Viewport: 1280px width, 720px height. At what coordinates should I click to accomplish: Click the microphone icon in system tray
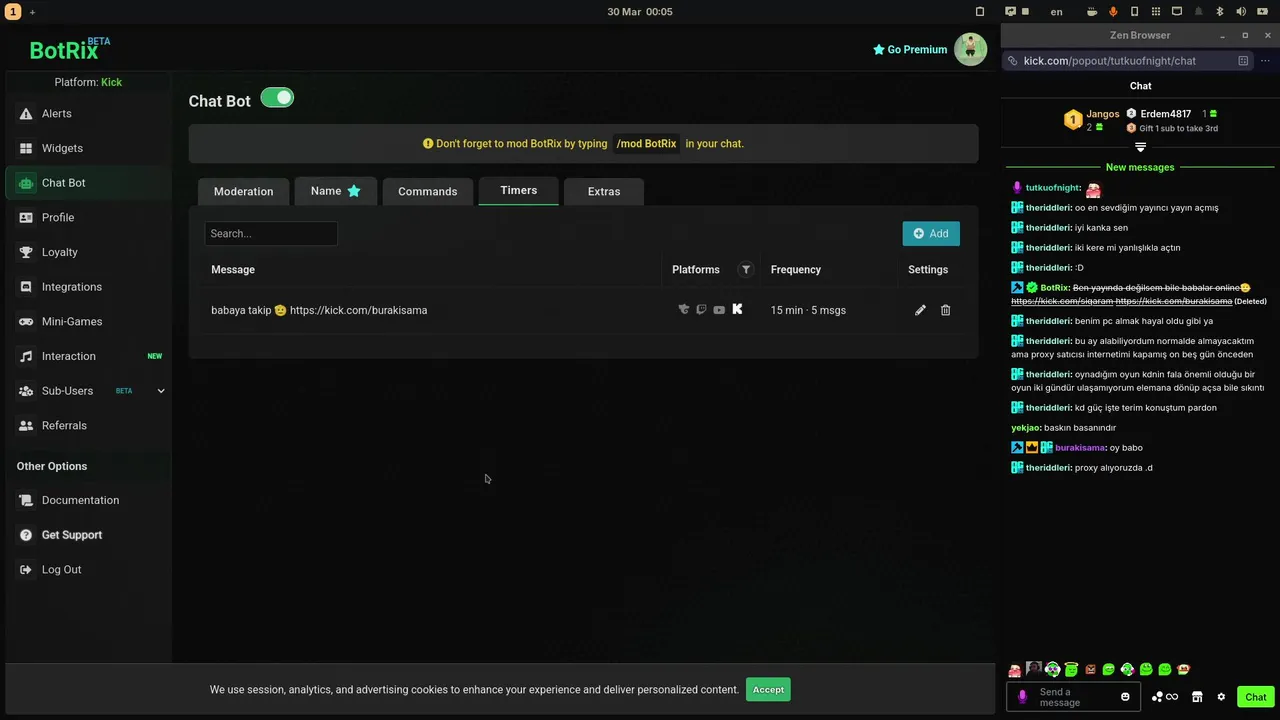pos(1113,12)
